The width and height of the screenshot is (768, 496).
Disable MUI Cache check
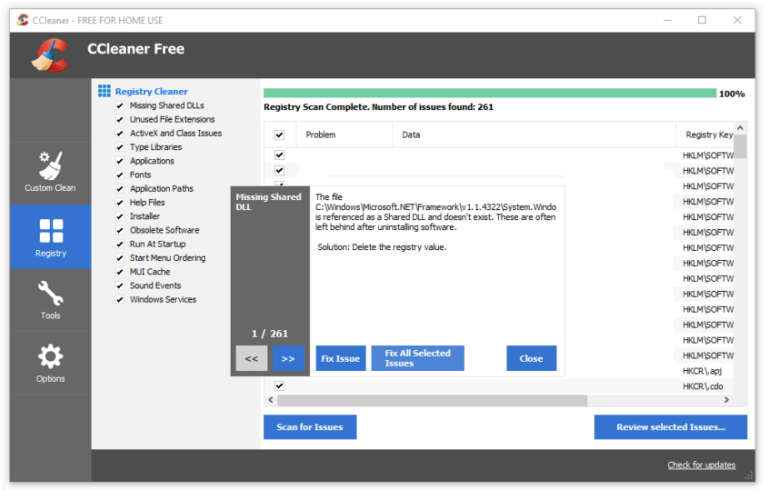[x=120, y=272]
